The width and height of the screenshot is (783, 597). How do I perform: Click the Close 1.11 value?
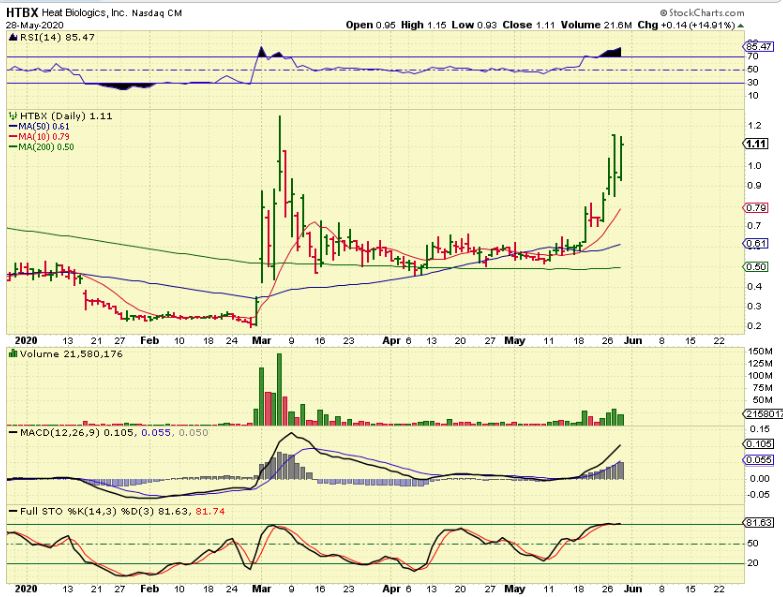[x=529, y=25]
